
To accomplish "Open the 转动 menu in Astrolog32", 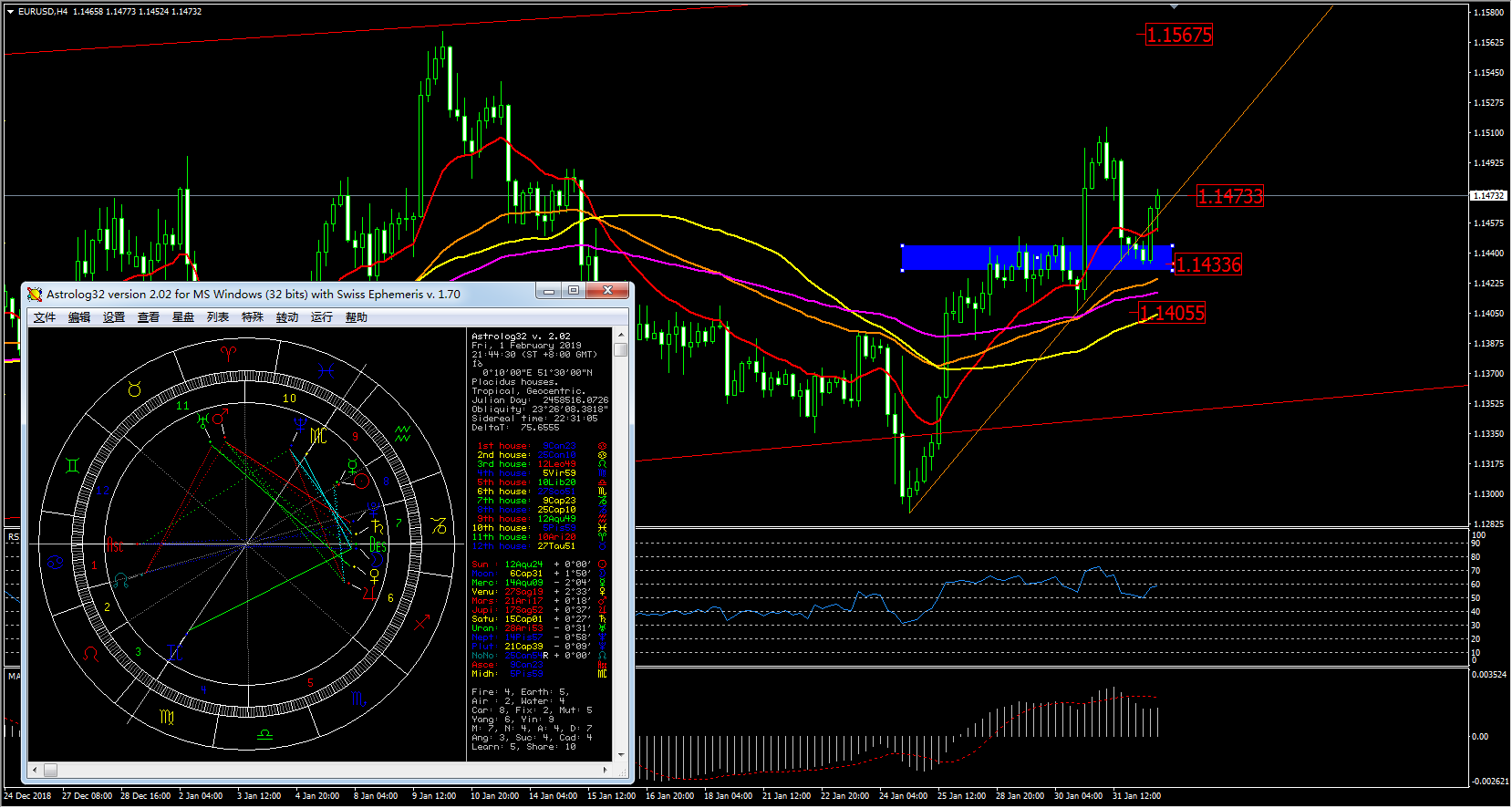I will 287,317.
